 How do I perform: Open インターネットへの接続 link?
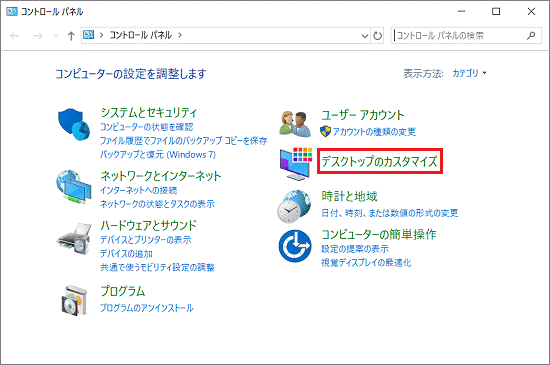(x=139, y=190)
